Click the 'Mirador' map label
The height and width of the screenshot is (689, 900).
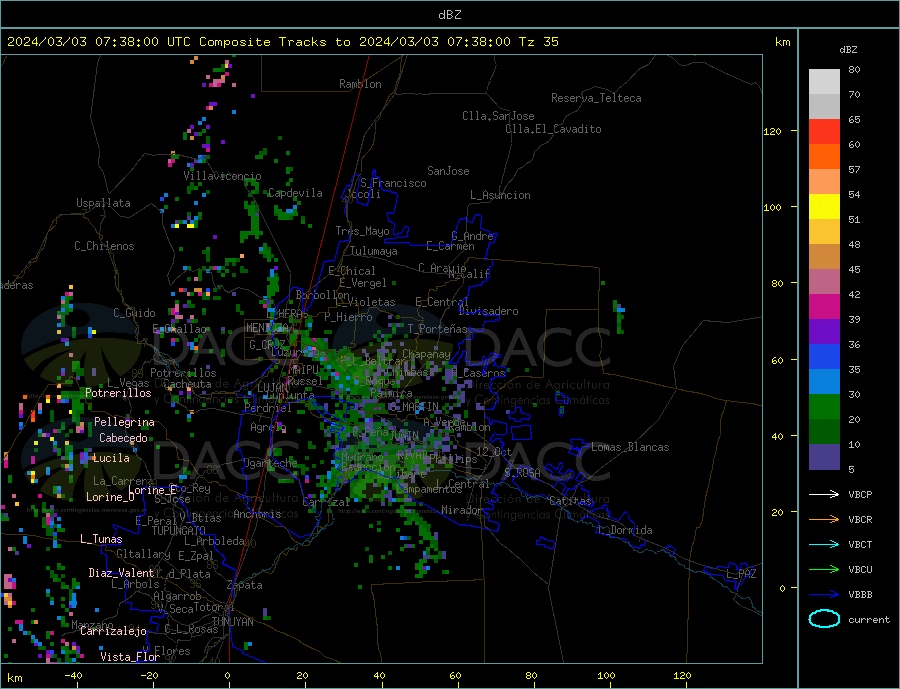(x=462, y=510)
